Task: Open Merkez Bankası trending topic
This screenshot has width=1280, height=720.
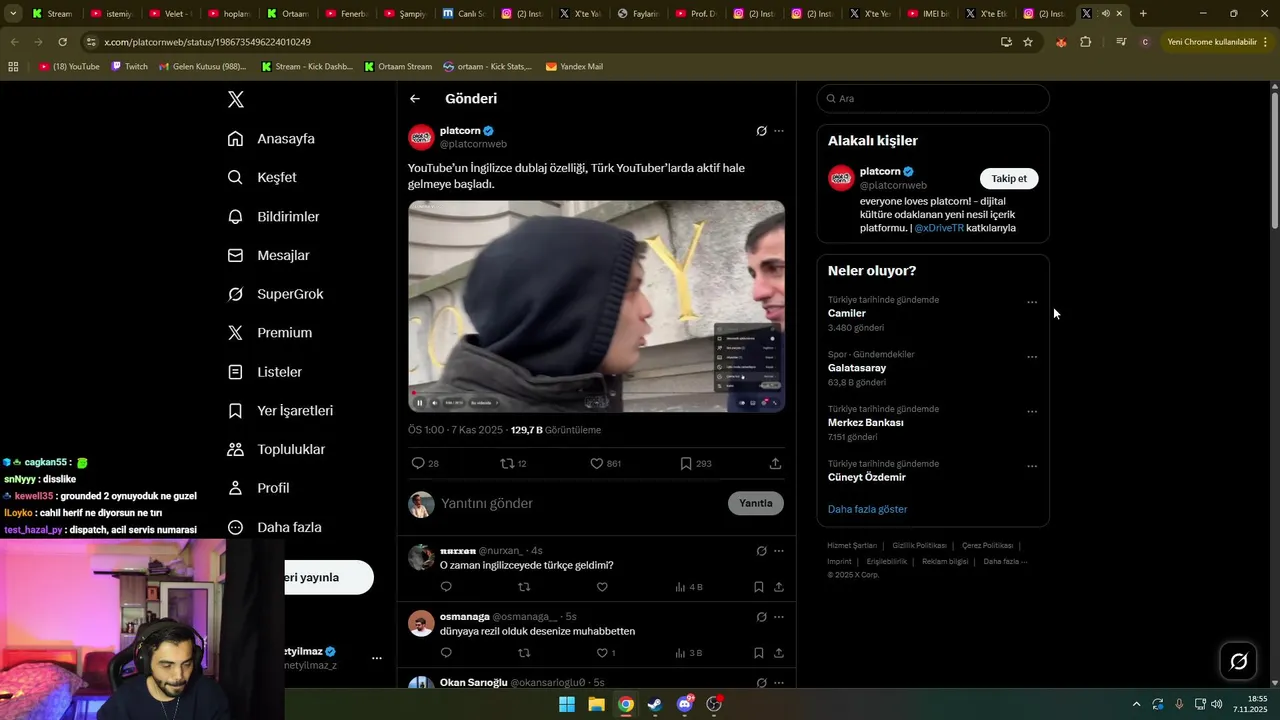Action: click(866, 423)
